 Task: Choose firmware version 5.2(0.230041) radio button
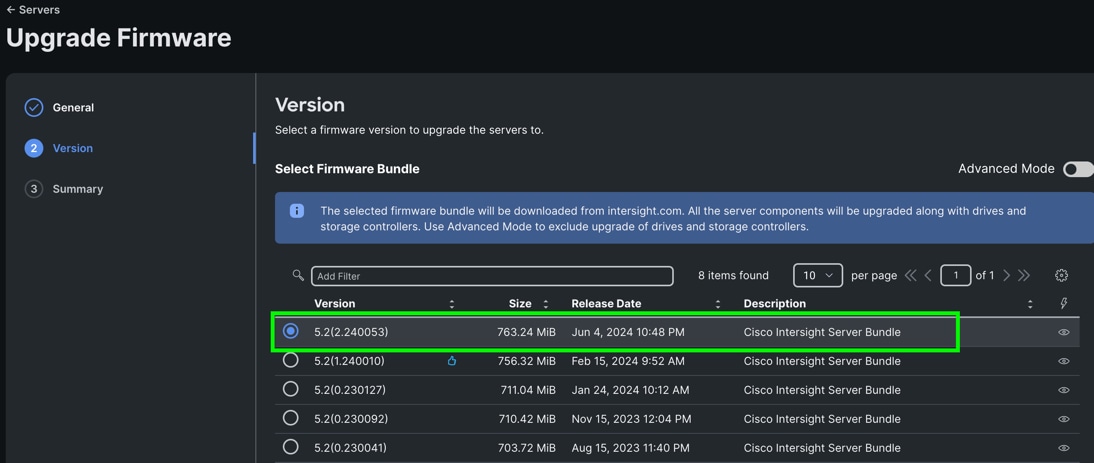[x=291, y=447]
